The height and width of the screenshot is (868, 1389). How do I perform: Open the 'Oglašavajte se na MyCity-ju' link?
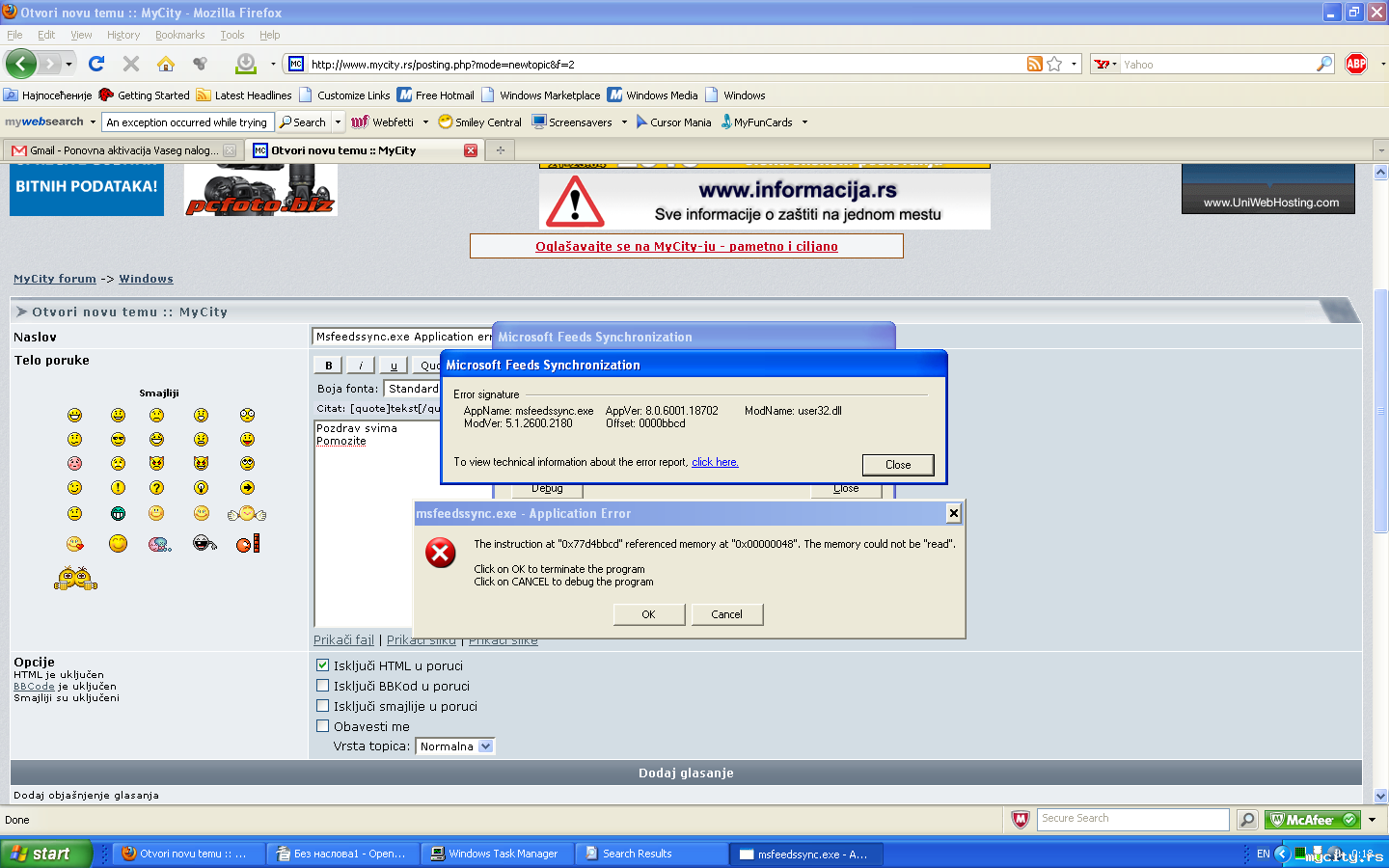tap(687, 246)
